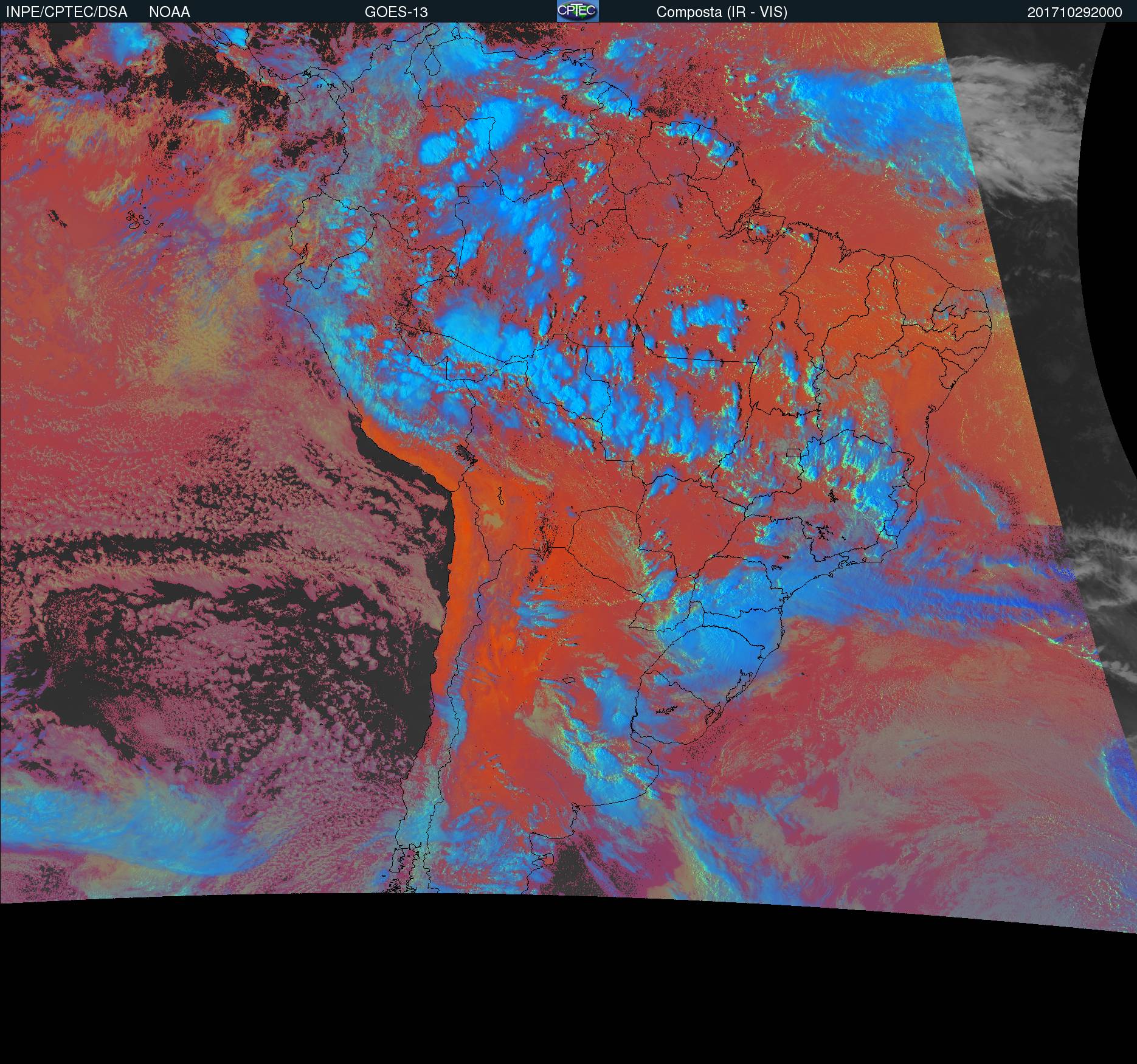Click the dark Lake Titicaca outline
The width and height of the screenshot is (1137, 1064).
465,453
